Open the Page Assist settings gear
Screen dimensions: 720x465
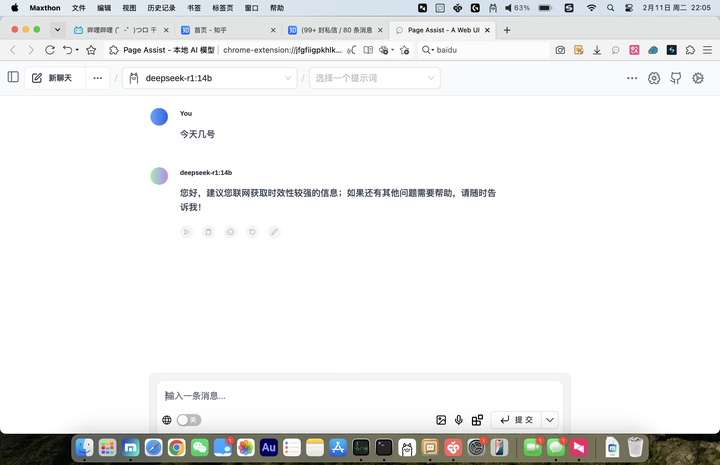(698, 78)
